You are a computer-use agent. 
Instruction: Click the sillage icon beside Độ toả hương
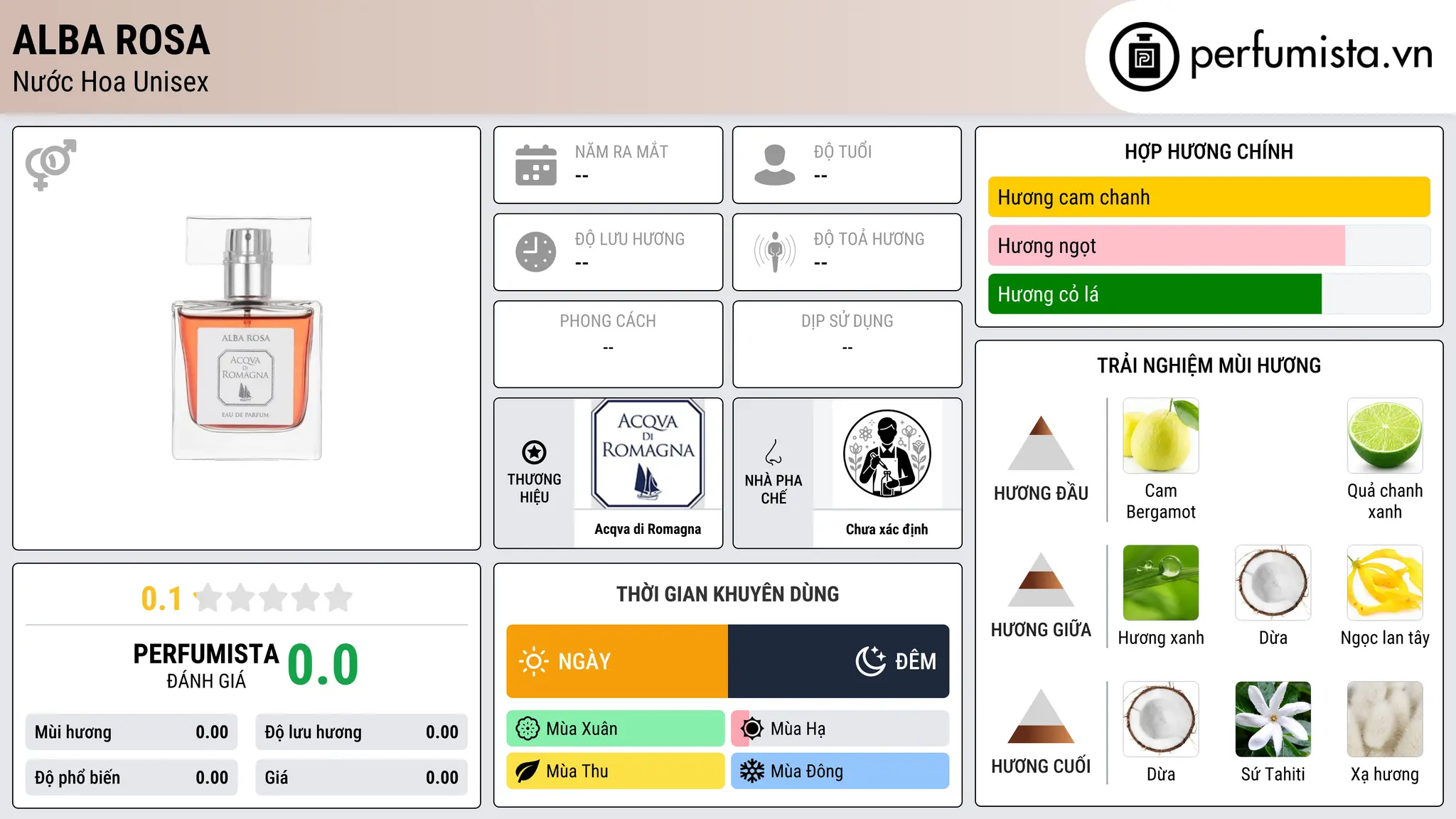coord(775,252)
